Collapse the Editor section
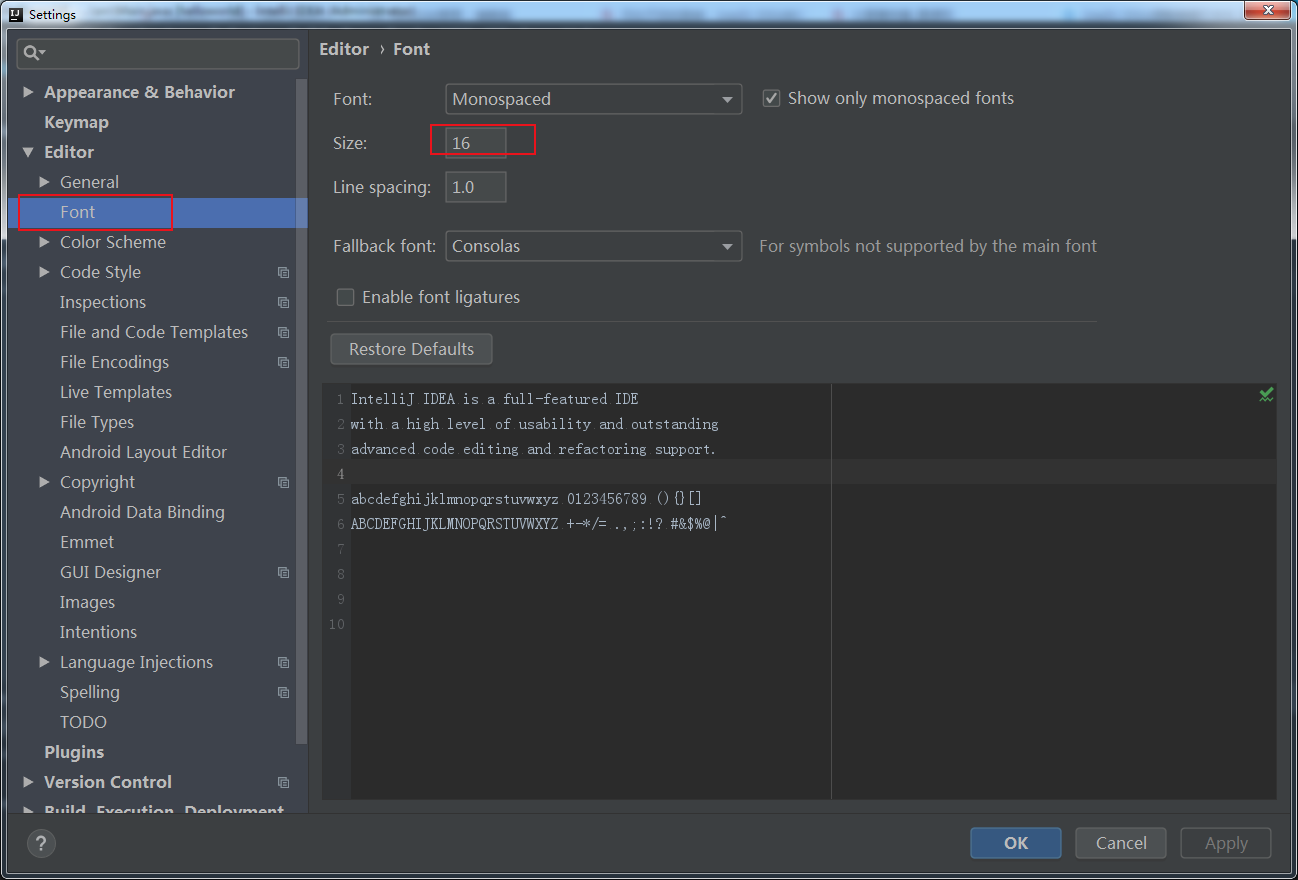The image size is (1298, 880). pyautogui.click(x=28, y=152)
